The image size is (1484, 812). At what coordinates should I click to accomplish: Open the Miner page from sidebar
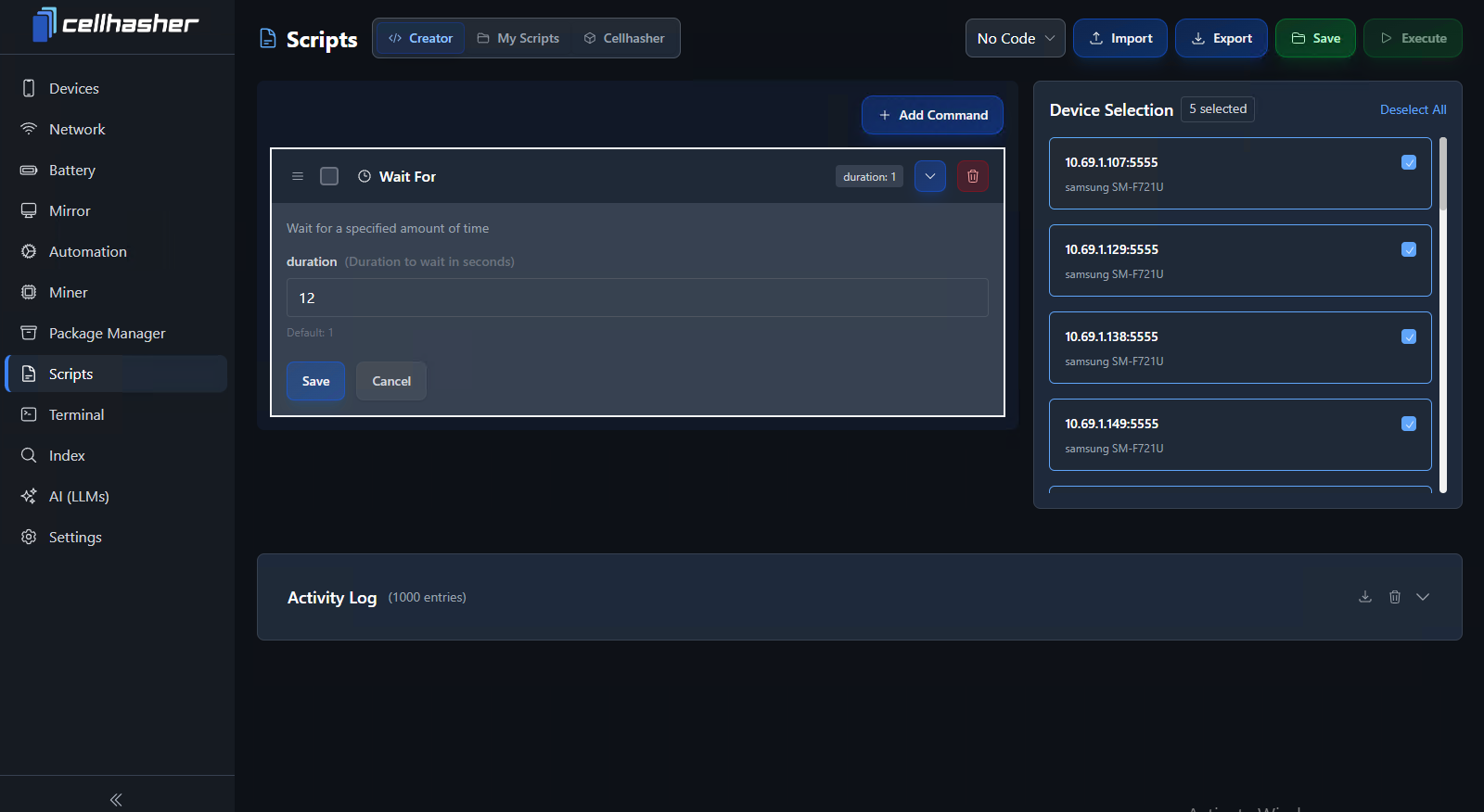click(68, 292)
